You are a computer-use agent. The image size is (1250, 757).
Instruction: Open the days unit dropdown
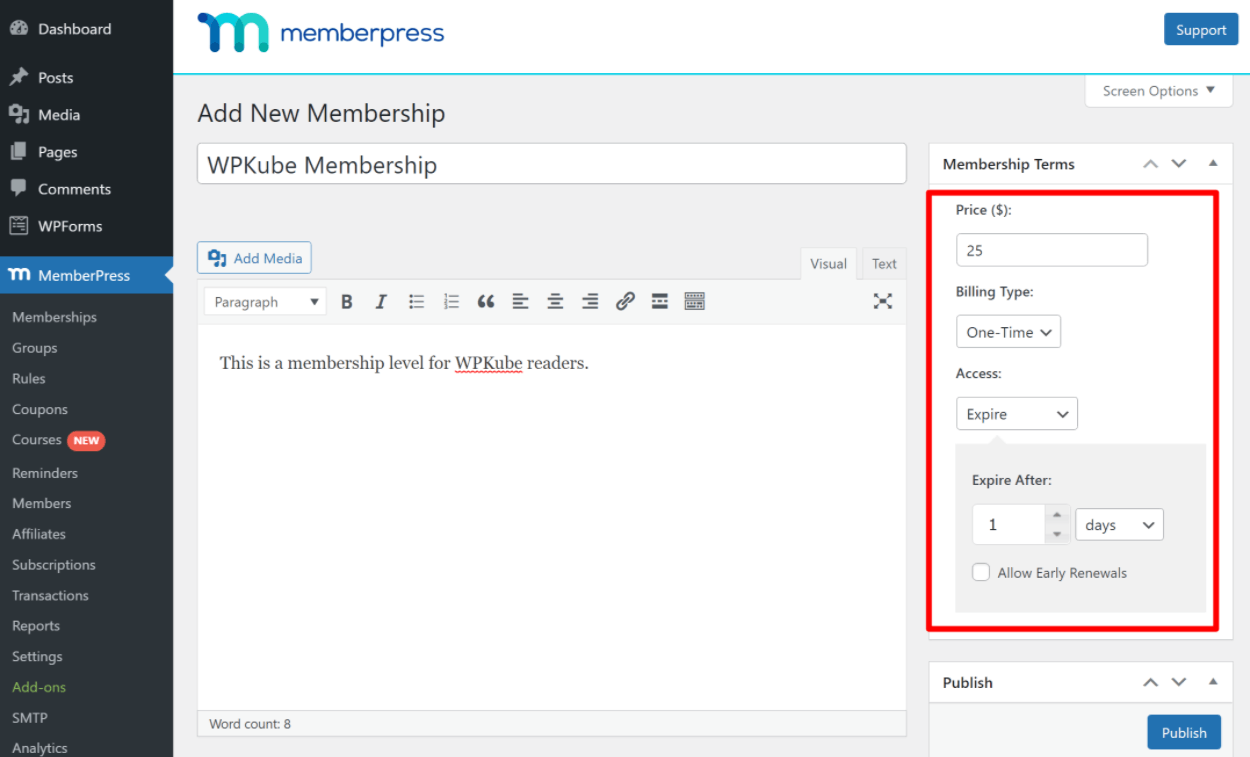click(1119, 525)
